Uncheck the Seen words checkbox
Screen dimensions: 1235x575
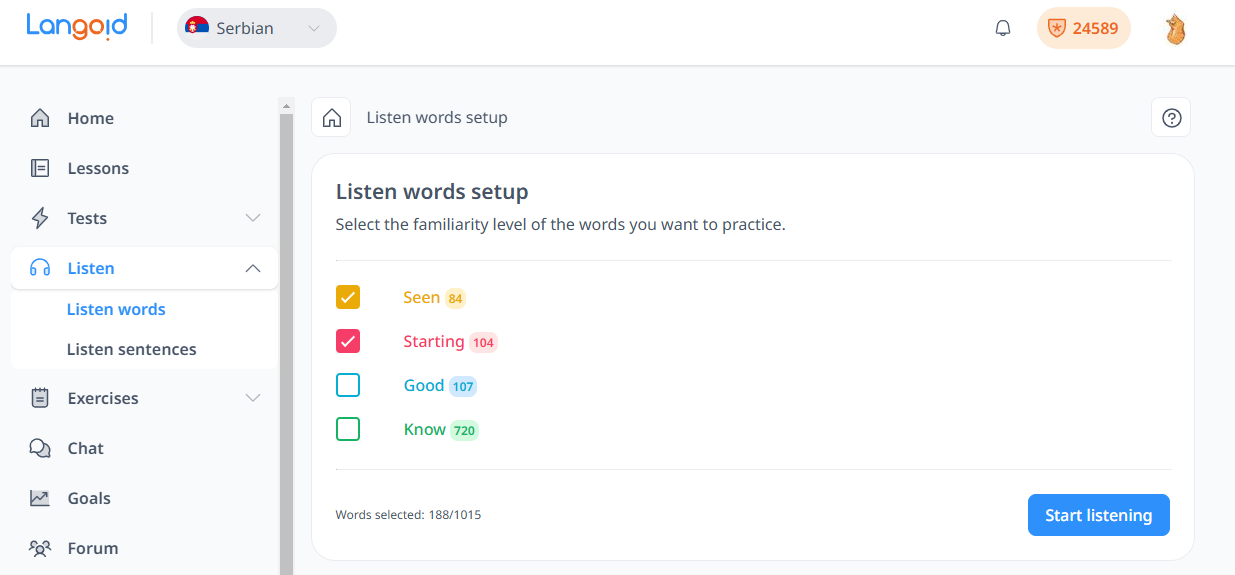(348, 297)
